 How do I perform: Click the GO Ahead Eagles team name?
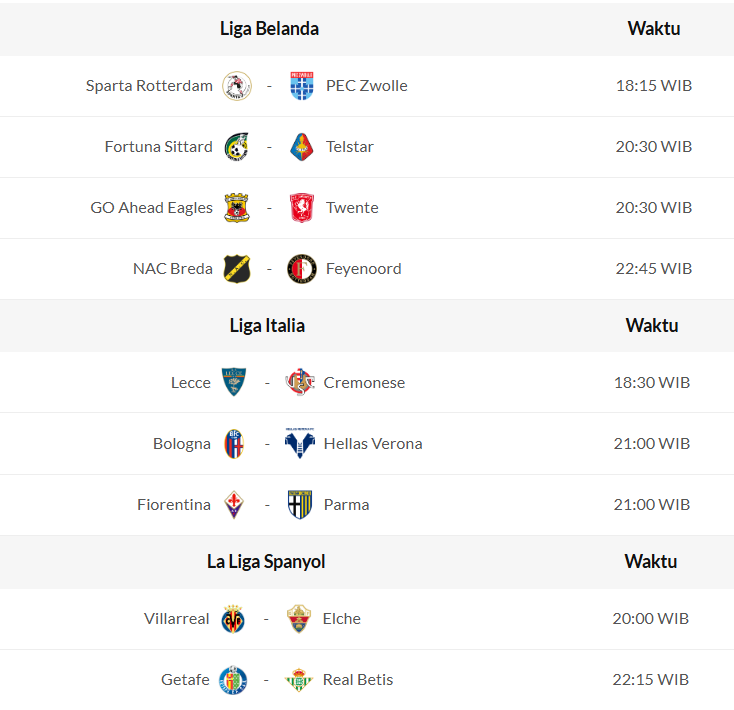tap(151, 208)
